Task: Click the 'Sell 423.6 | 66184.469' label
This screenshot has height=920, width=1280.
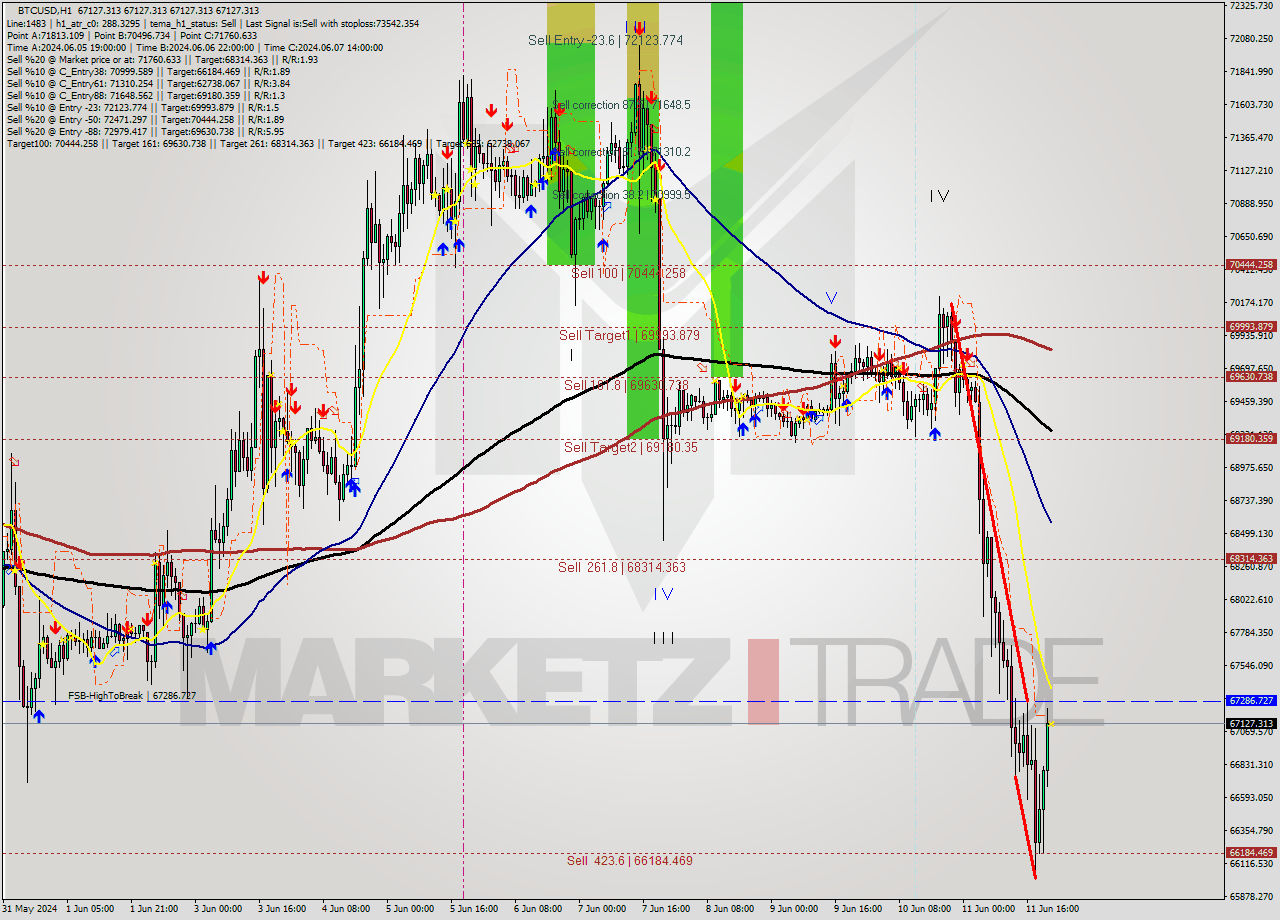Action: coord(629,860)
